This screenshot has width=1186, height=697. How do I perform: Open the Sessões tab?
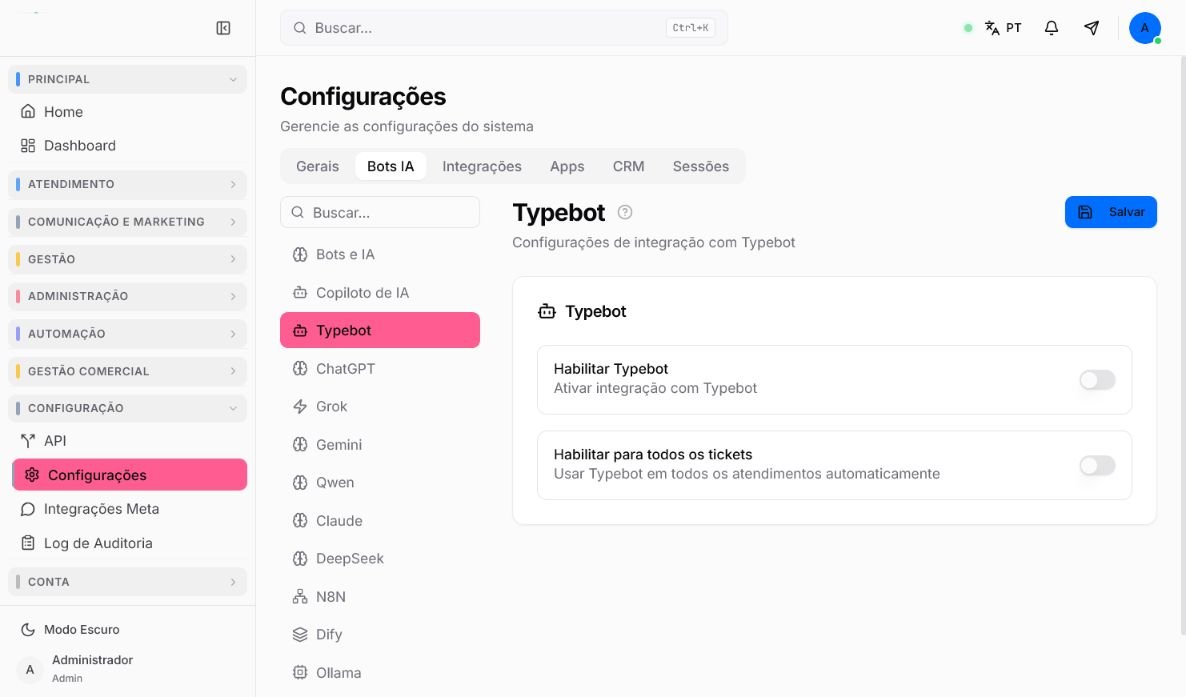click(701, 166)
